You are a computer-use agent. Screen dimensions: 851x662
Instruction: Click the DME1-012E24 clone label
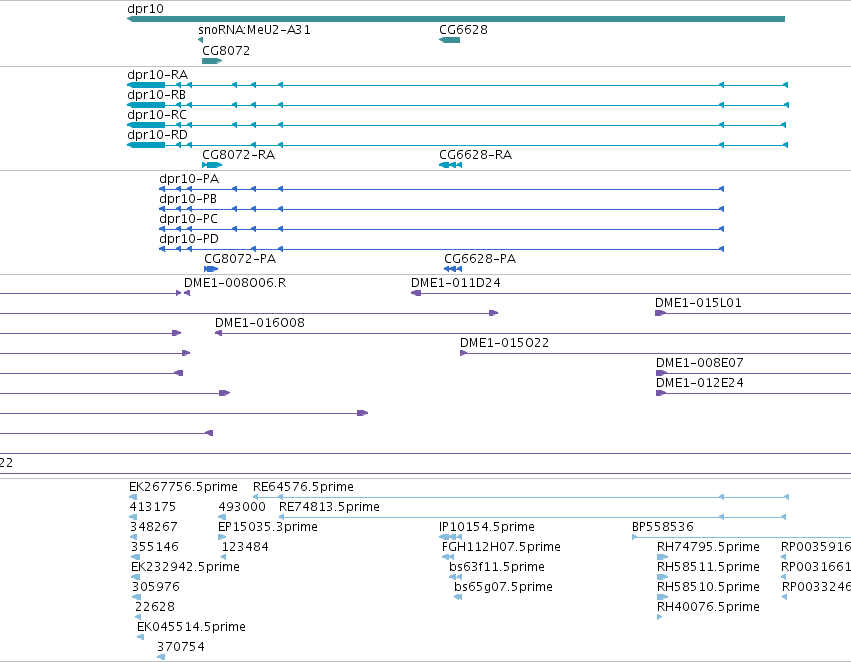(x=700, y=383)
